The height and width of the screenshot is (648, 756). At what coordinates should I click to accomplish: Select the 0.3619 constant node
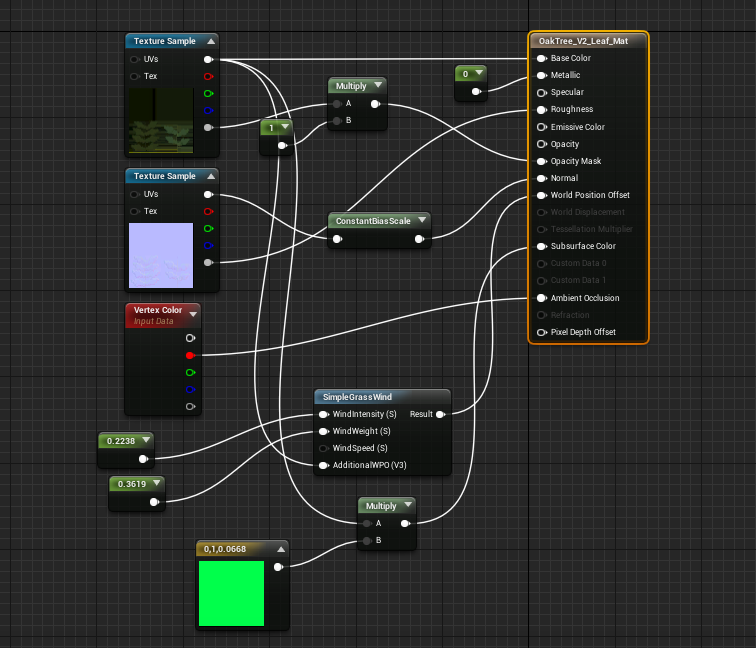pos(137,484)
